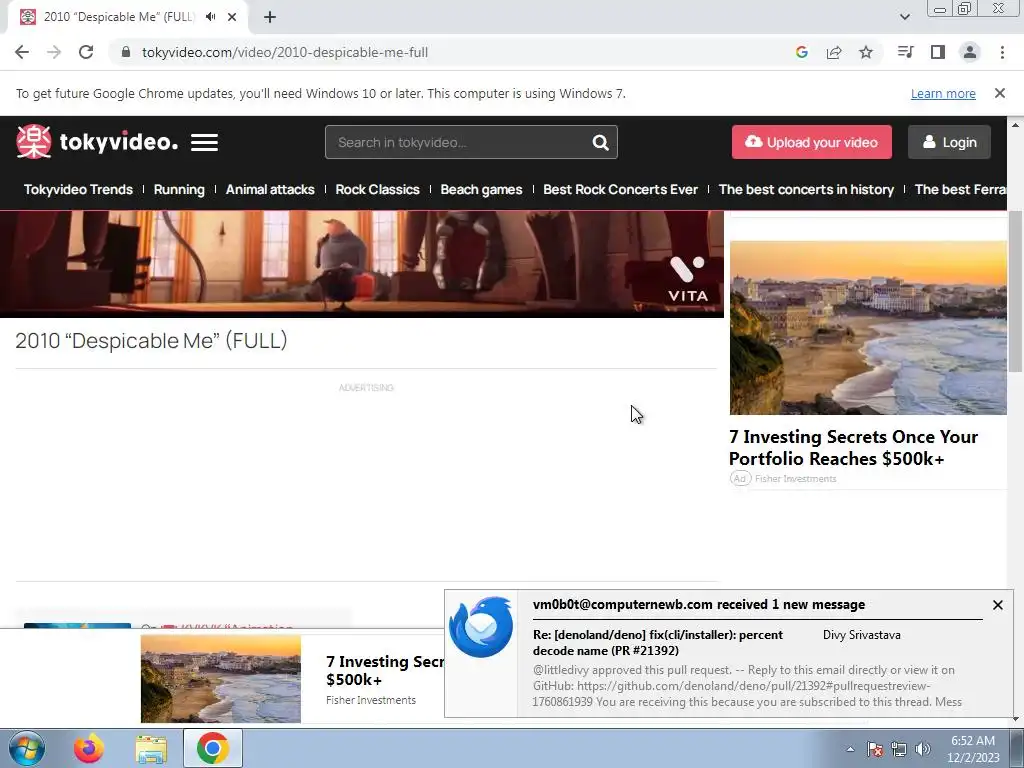Viewport: 1024px width, 768px height.
Task: Open the Chrome profile avatar
Action: pyautogui.click(x=970, y=52)
